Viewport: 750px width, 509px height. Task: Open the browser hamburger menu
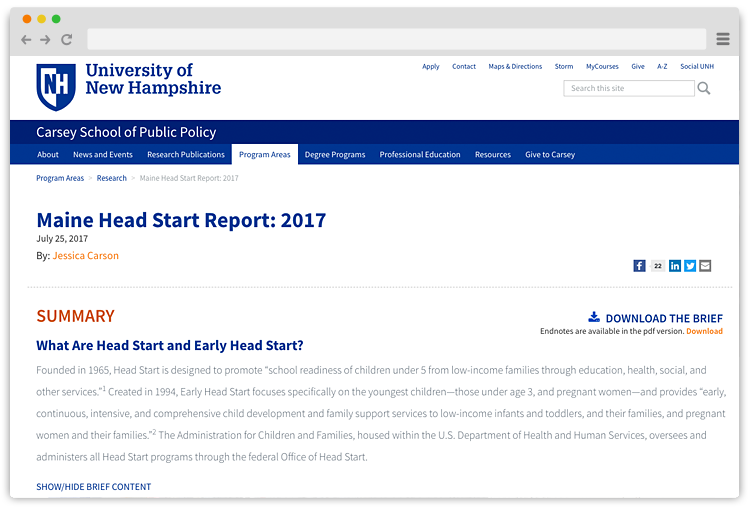723,39
